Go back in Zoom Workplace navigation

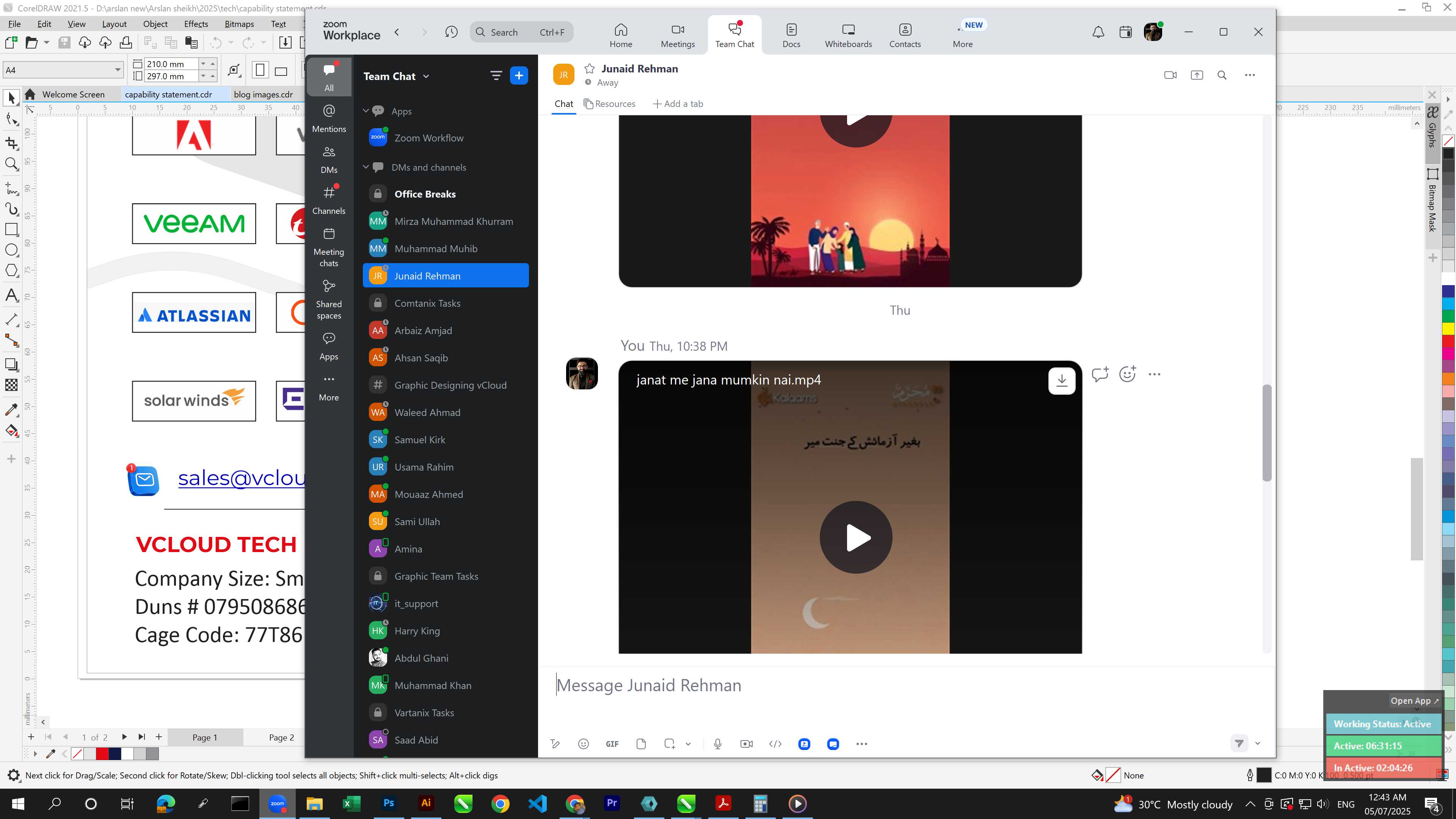point(397,32)
